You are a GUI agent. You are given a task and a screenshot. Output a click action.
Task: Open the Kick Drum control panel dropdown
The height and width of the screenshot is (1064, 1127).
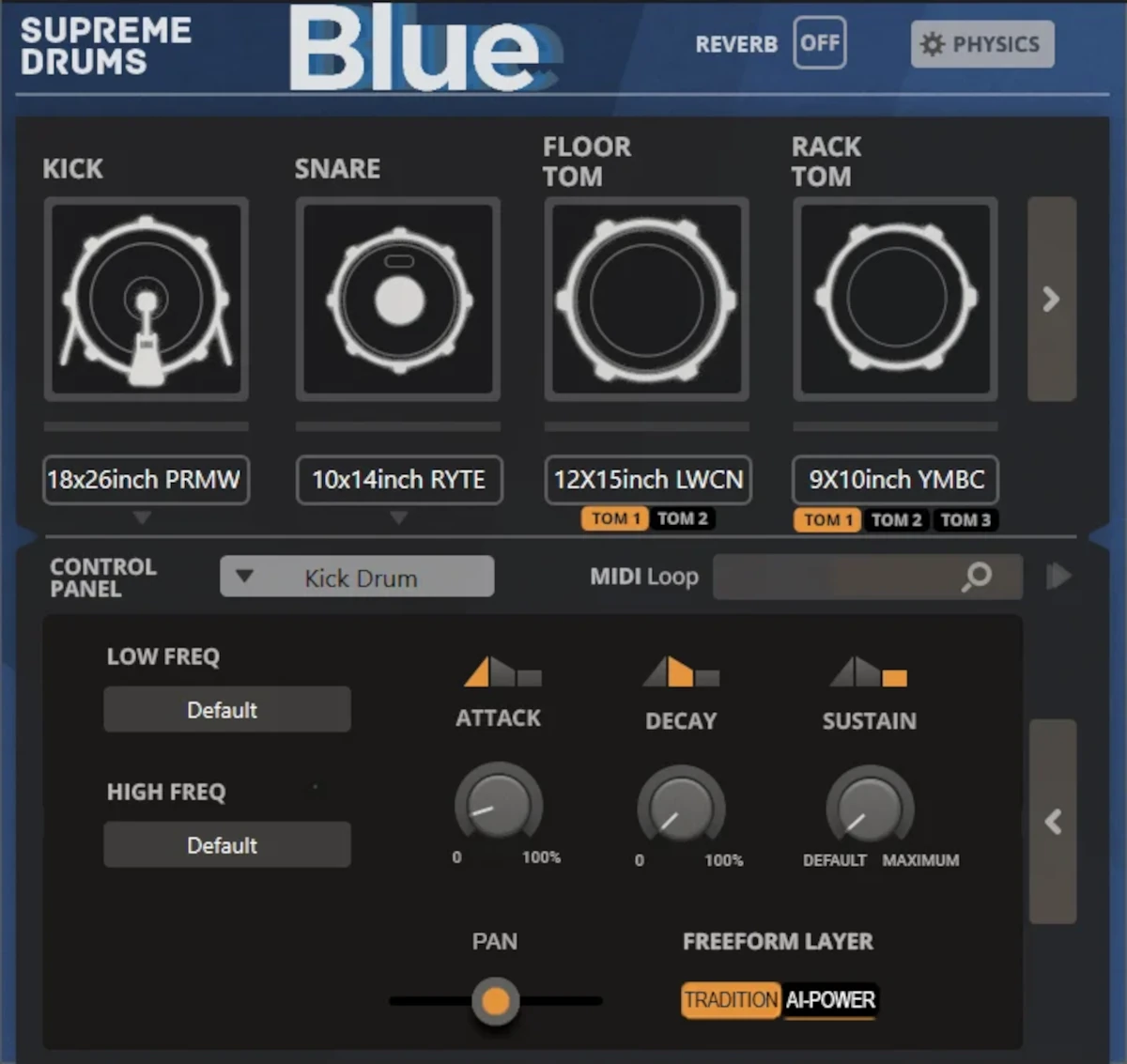(357, 577)
